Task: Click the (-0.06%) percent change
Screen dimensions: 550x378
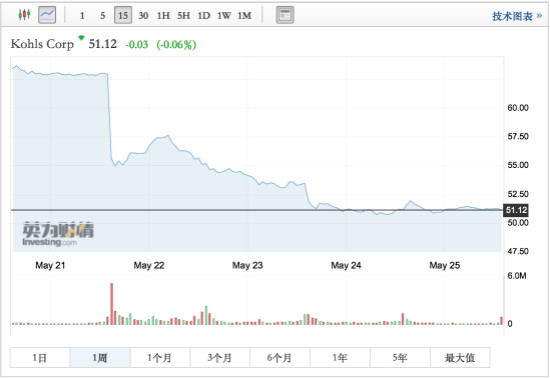Action: click(176, 45)
